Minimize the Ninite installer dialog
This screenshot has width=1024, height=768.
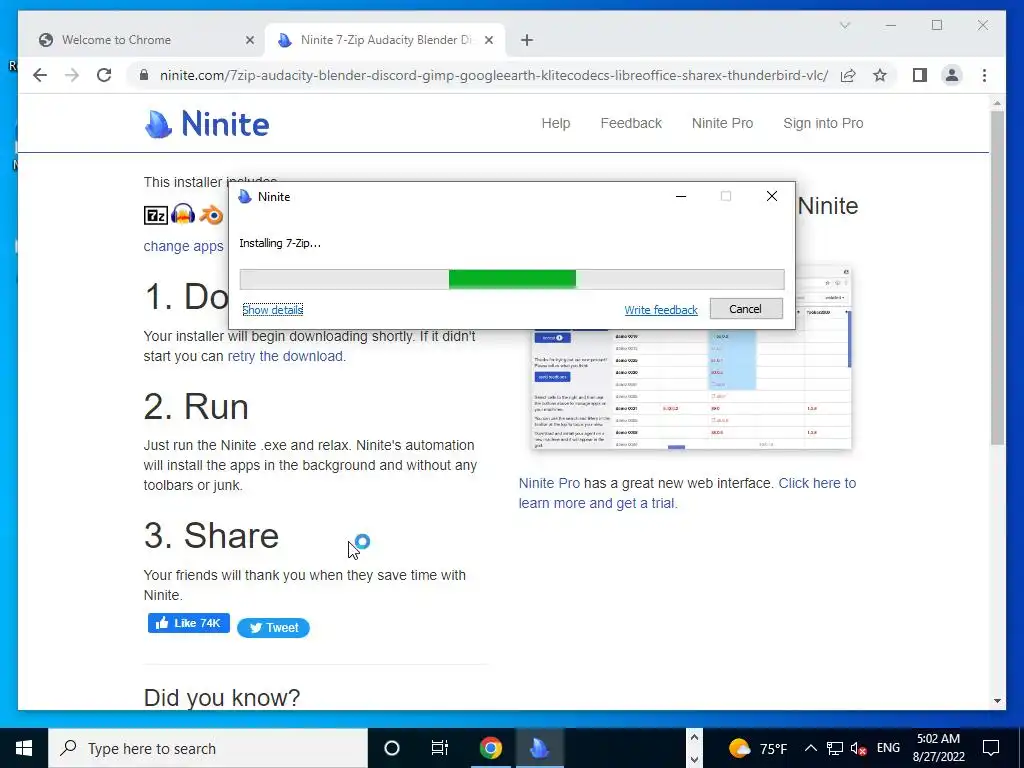coord(680,197)
